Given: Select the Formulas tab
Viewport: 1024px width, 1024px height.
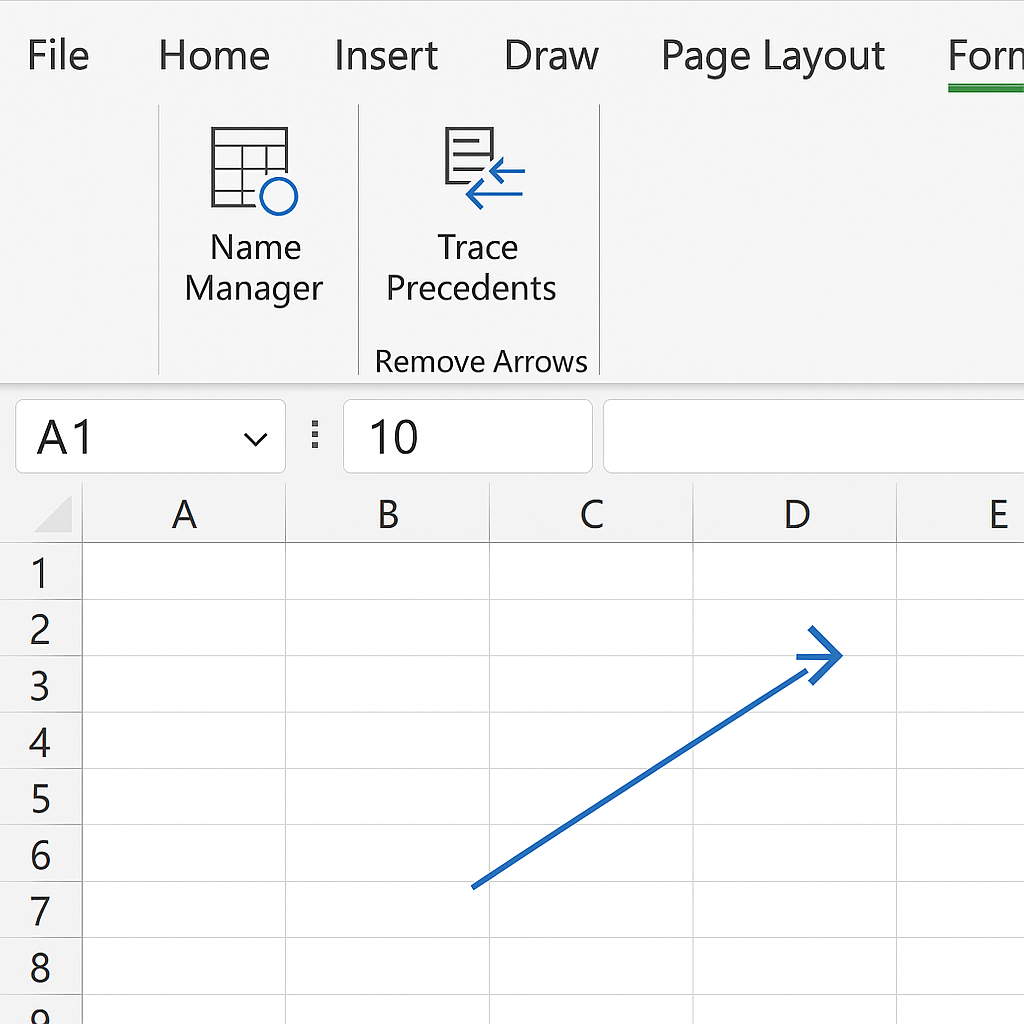Looking at the screenshot, I should pyautogui.click(x=985, y=56).
